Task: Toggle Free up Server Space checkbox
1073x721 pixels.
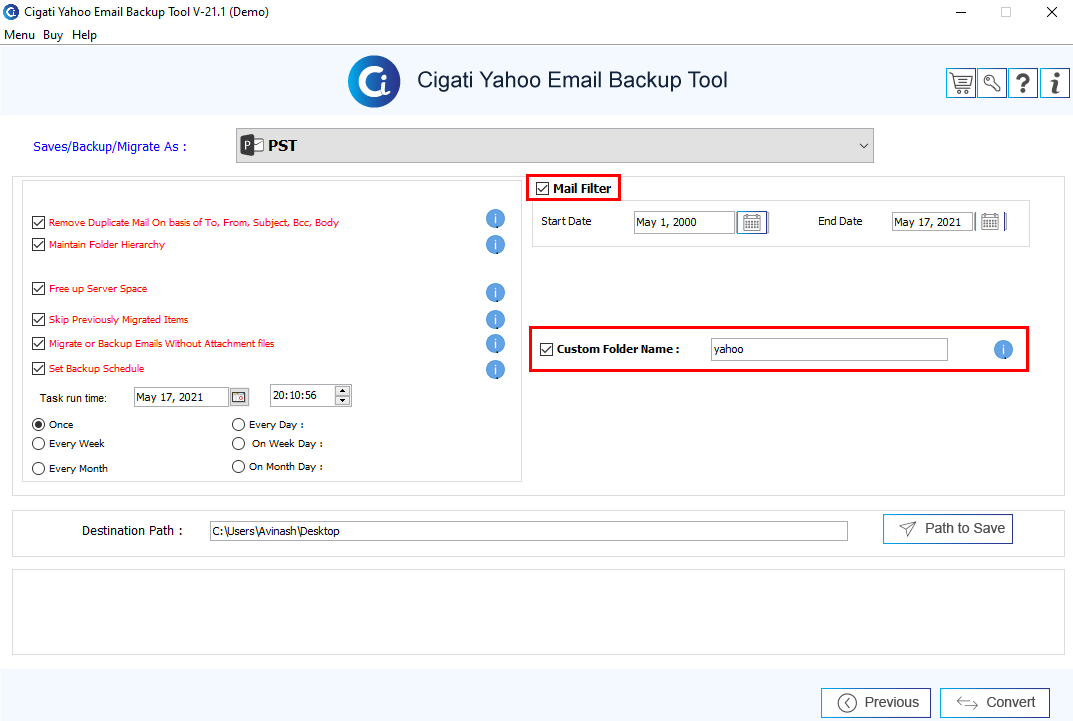Action: pos(38,289)
